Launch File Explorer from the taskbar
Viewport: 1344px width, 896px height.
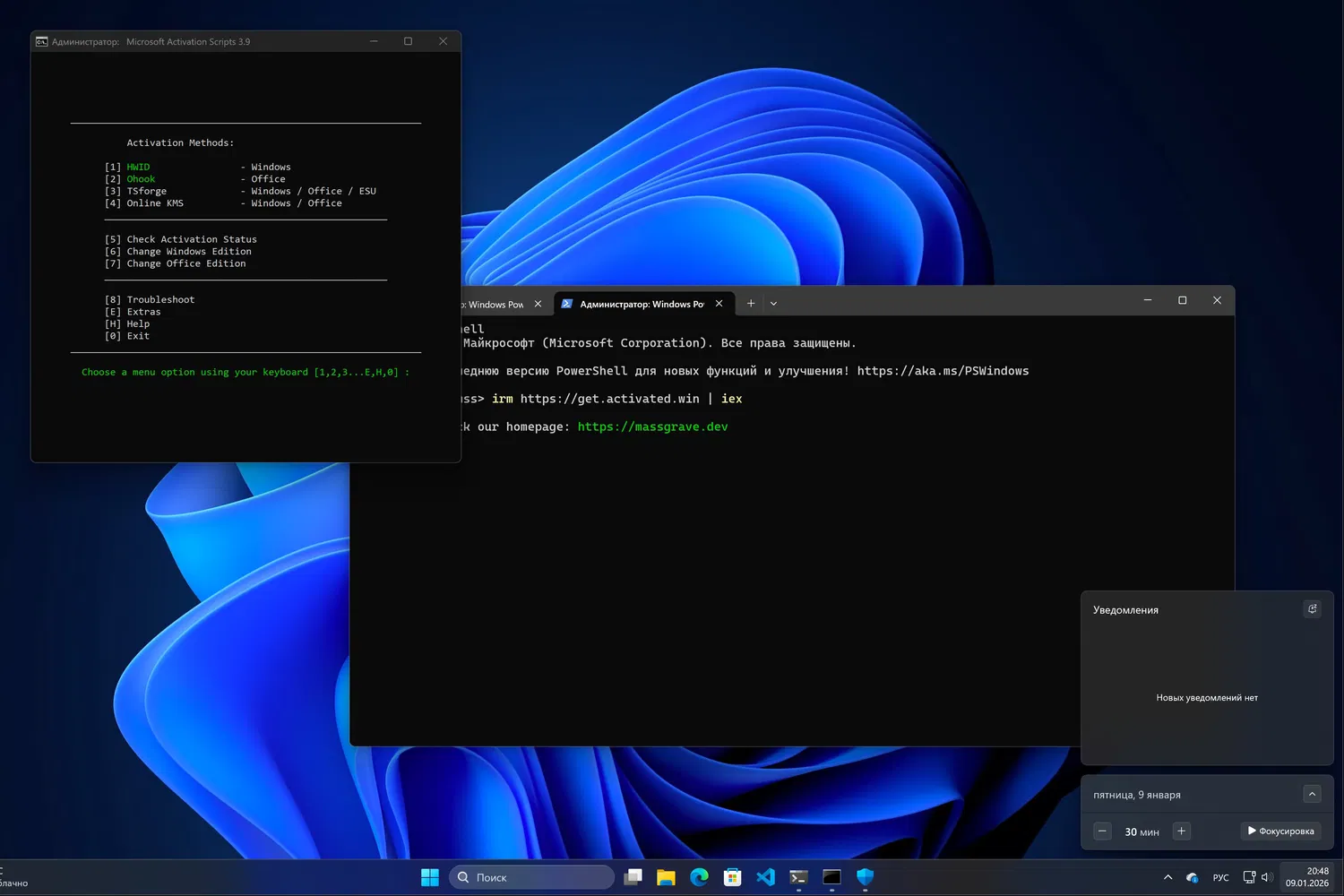point(666,877)
